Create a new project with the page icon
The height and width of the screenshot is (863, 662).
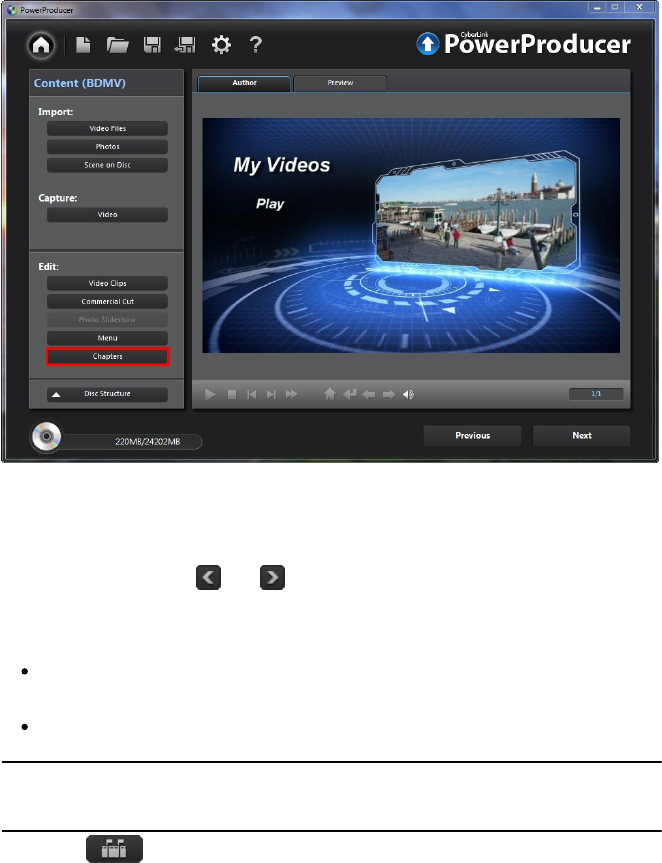point(83,45)
